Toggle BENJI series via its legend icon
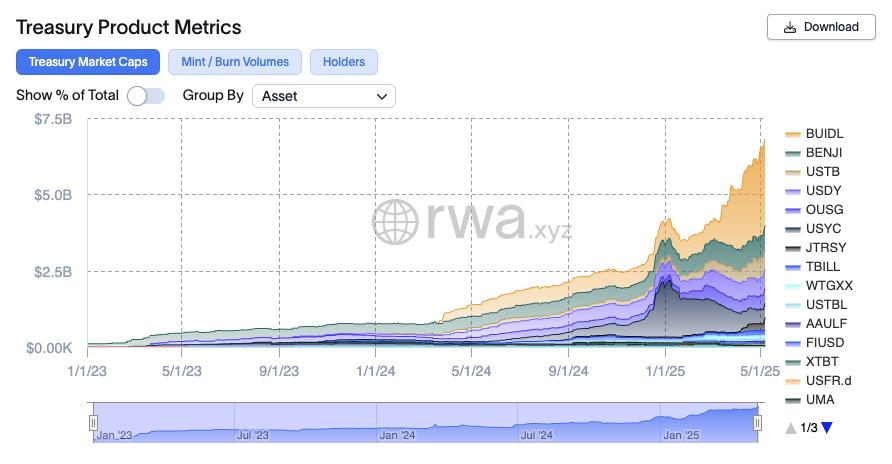This screenshot has width=892, height=464. (x=793, y=153)
